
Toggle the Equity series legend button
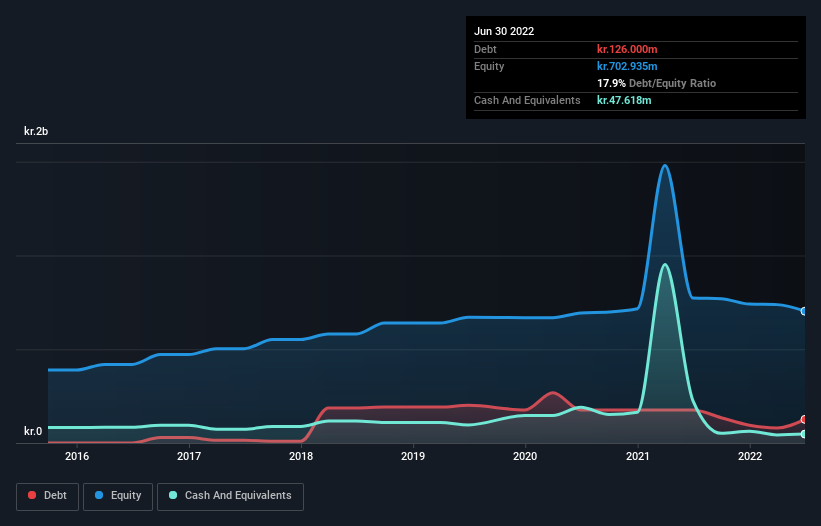pos(118,496)
